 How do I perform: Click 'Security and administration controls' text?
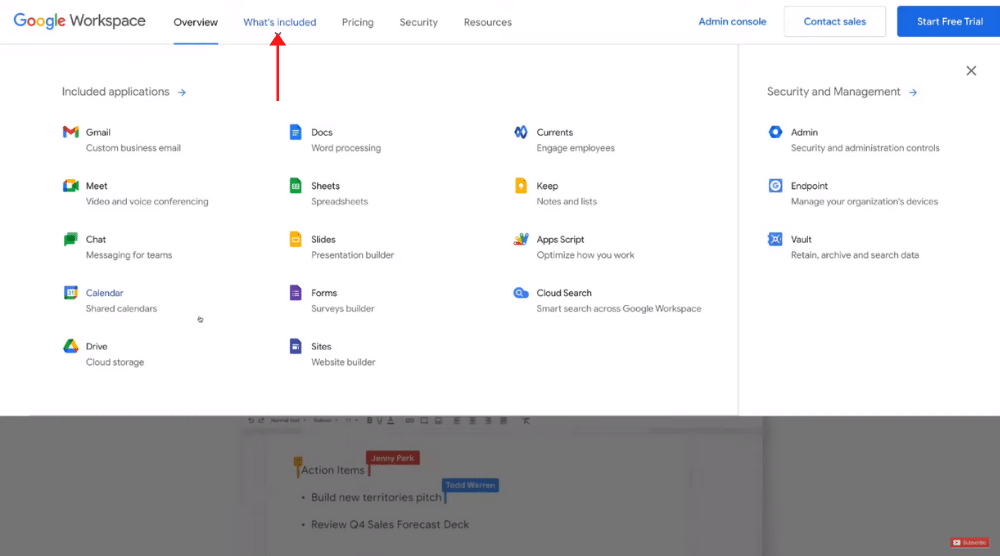click(865, 148)
